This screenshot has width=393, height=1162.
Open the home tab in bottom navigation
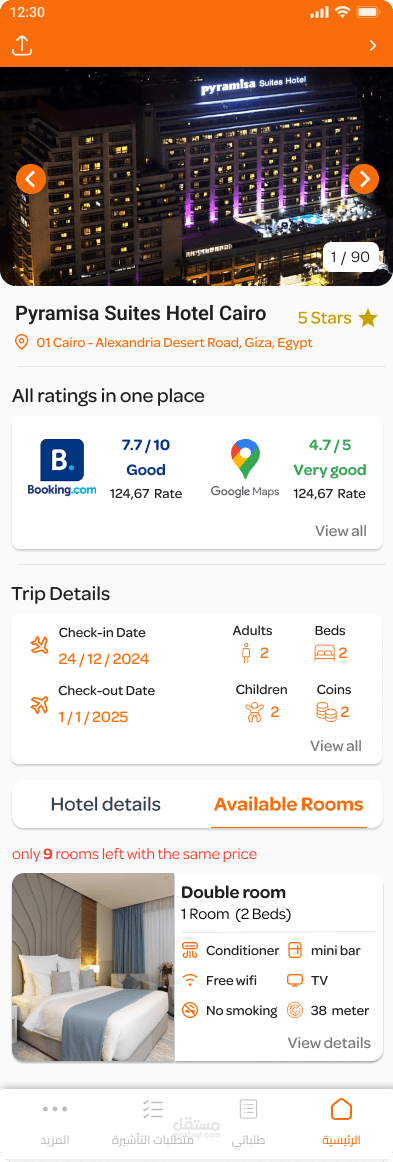click(341, 1121)
